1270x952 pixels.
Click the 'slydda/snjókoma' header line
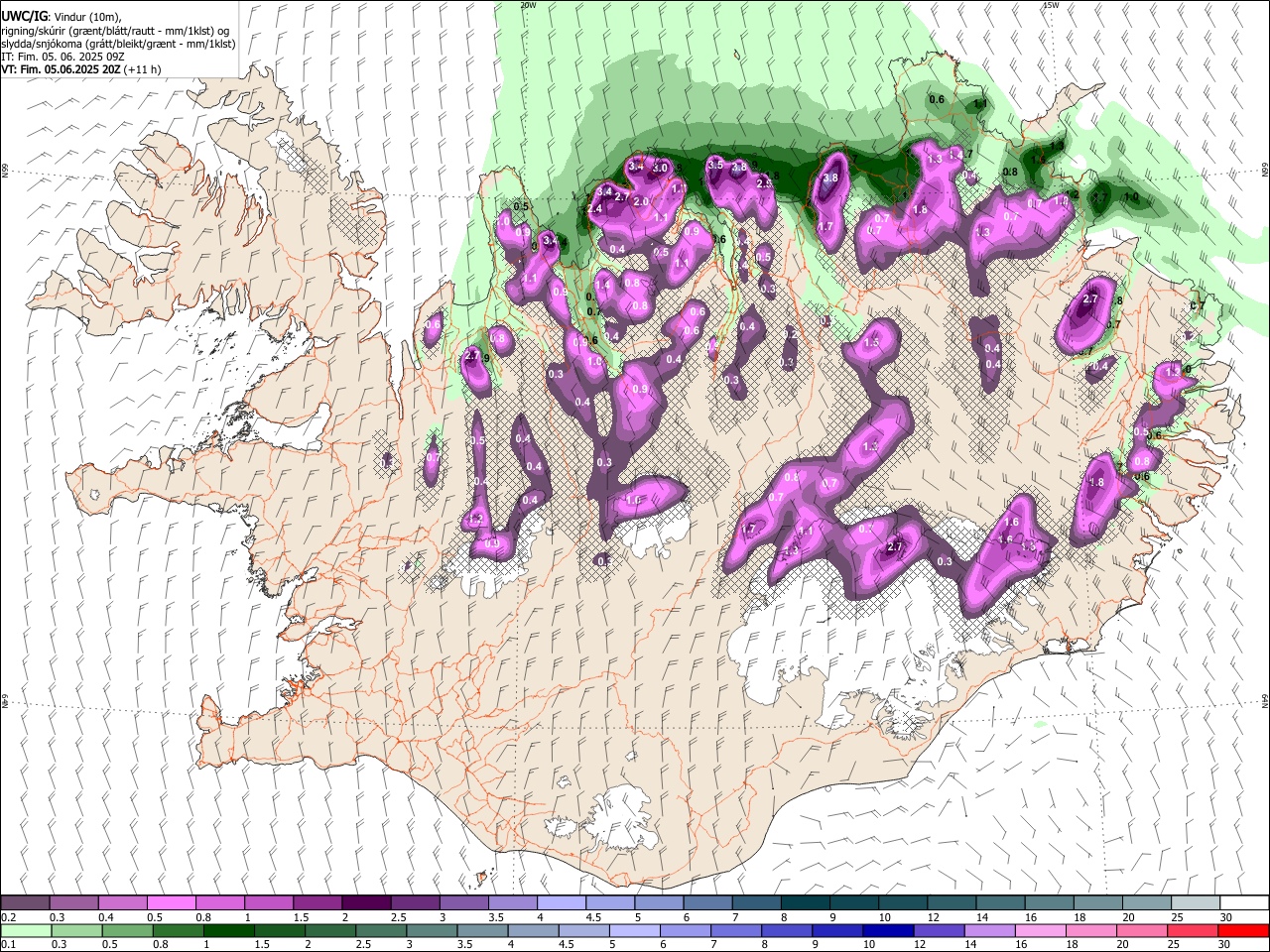click(x=118, y=44)
